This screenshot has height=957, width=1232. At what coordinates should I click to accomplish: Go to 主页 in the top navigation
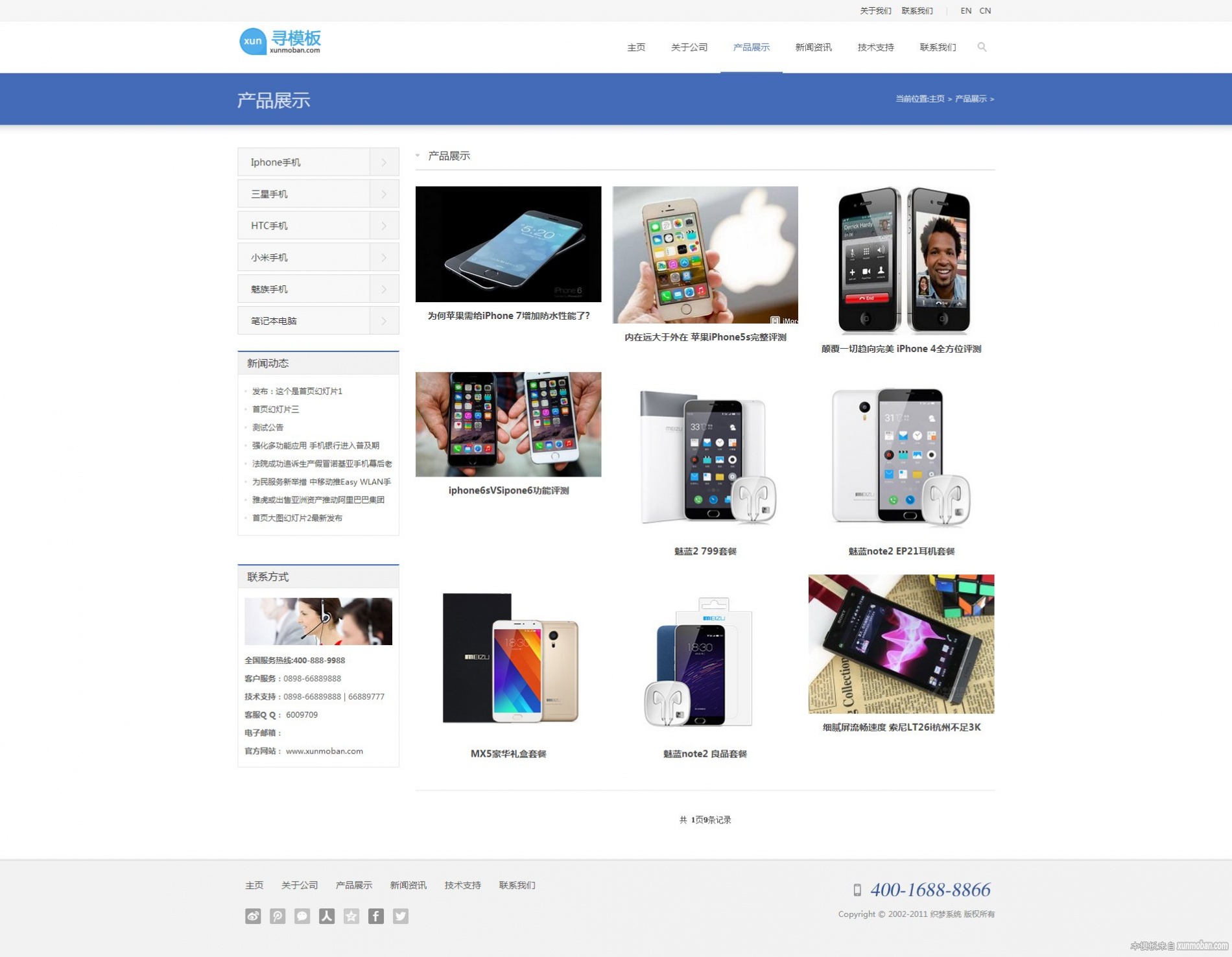click(636, 47)
